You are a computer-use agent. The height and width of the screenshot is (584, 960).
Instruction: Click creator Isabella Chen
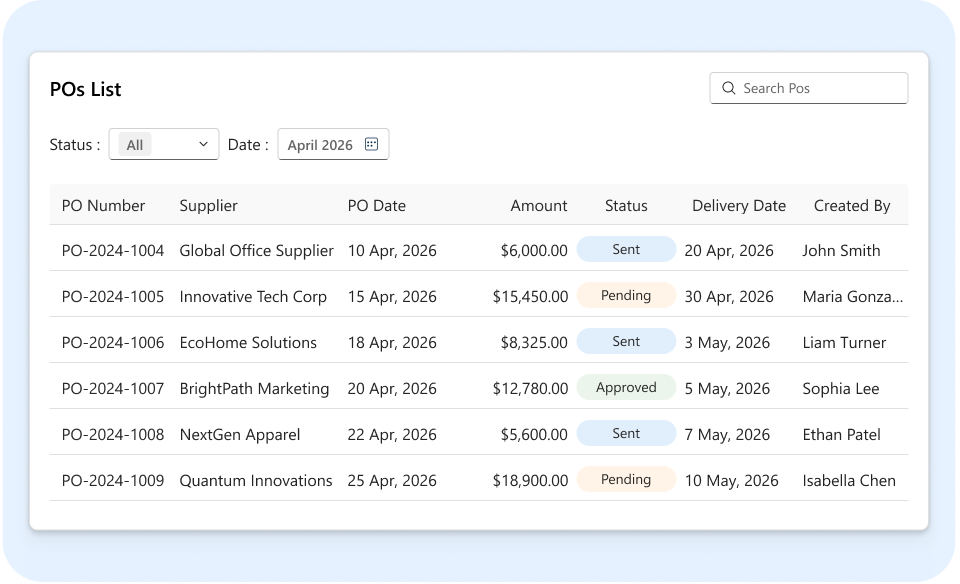click(x=849, y=481)
